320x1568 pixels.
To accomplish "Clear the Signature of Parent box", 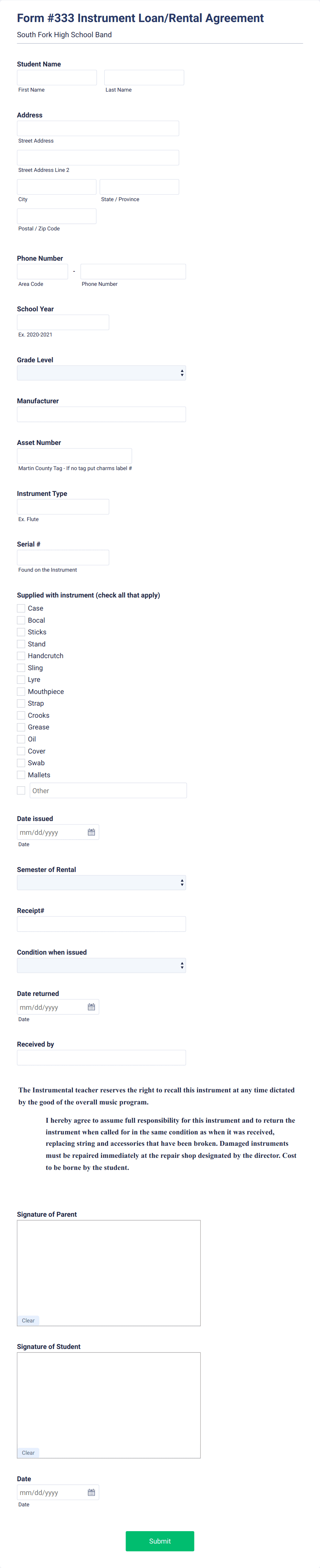I will point(28,1320).
